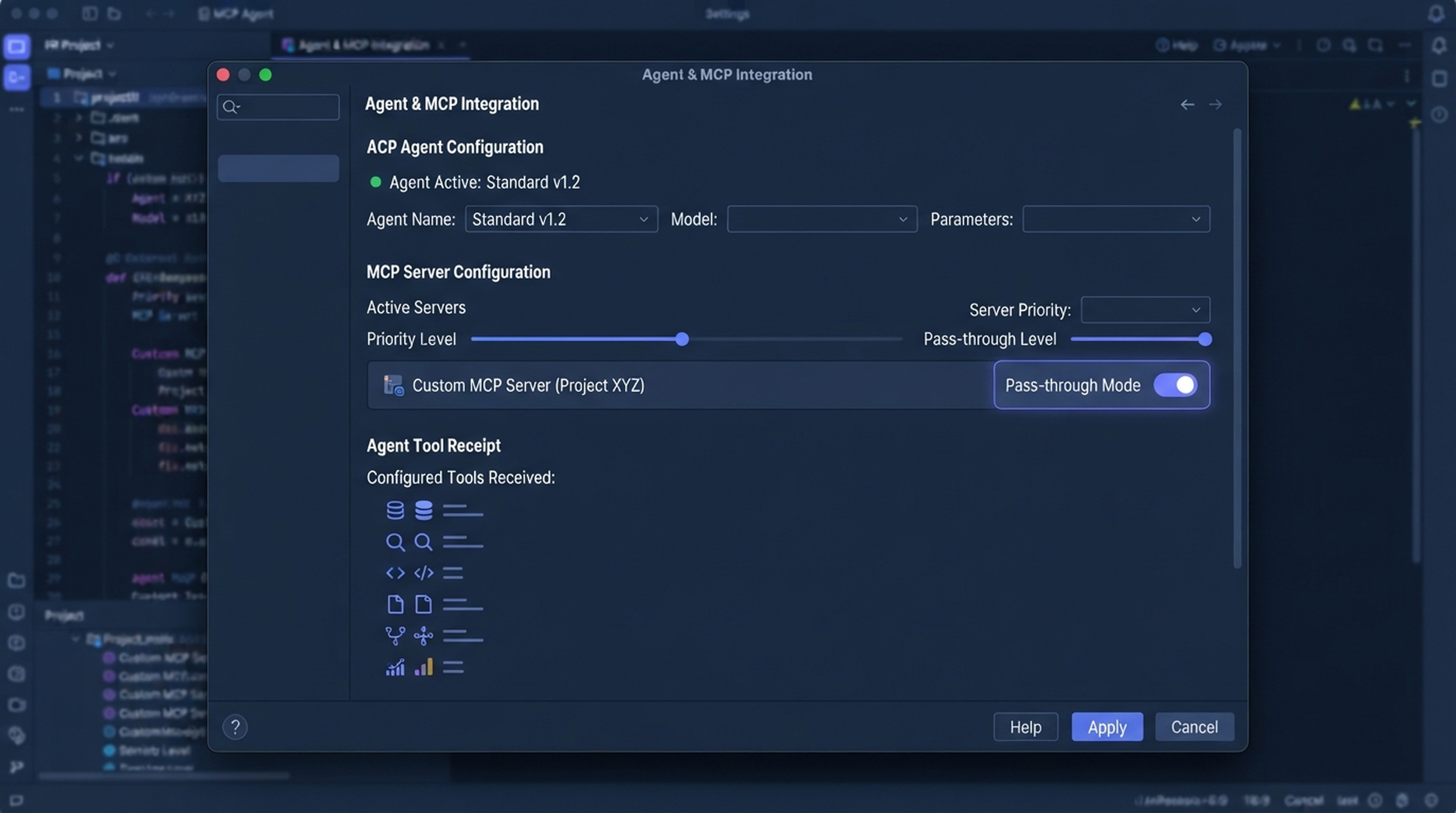1456x813 pixels.
Task: Click the second document file icon
Action: [423, 604]
